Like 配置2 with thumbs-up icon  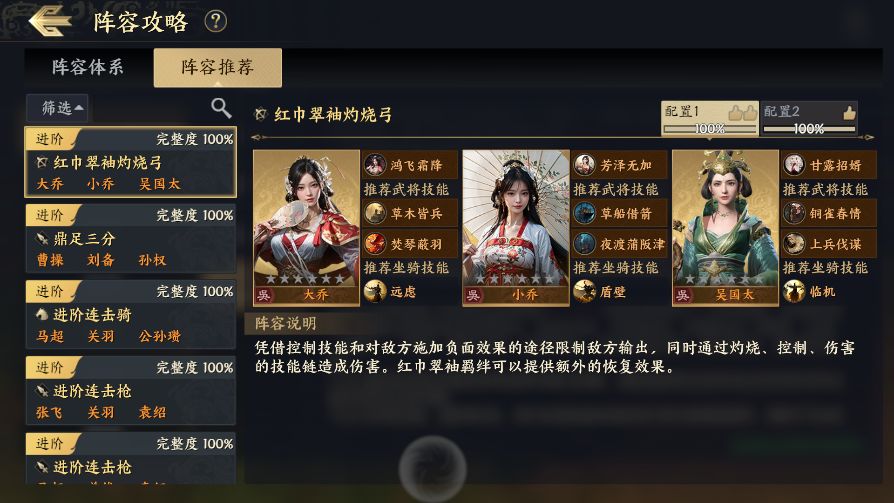click(x=850, y=112)
